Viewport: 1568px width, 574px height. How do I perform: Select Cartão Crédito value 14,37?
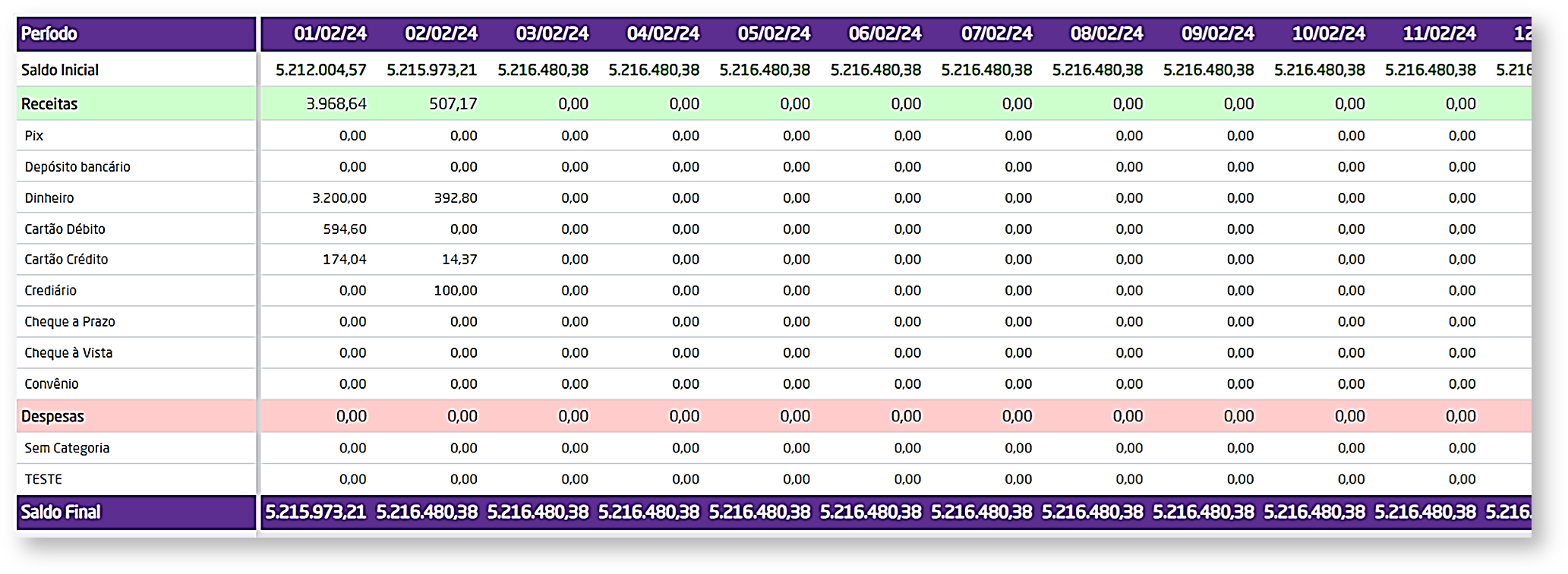point(460,260)
